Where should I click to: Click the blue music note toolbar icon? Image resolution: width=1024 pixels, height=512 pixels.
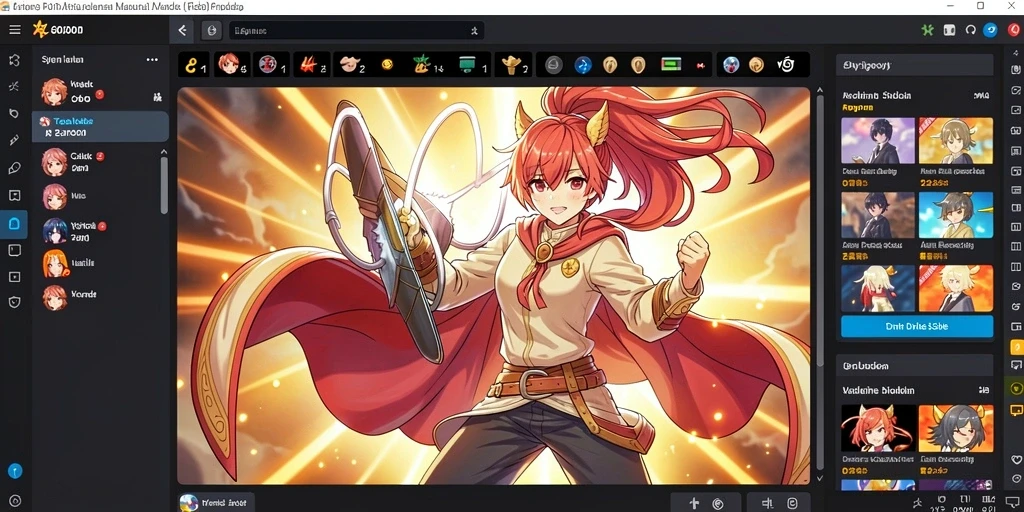[x=583, y=65]
